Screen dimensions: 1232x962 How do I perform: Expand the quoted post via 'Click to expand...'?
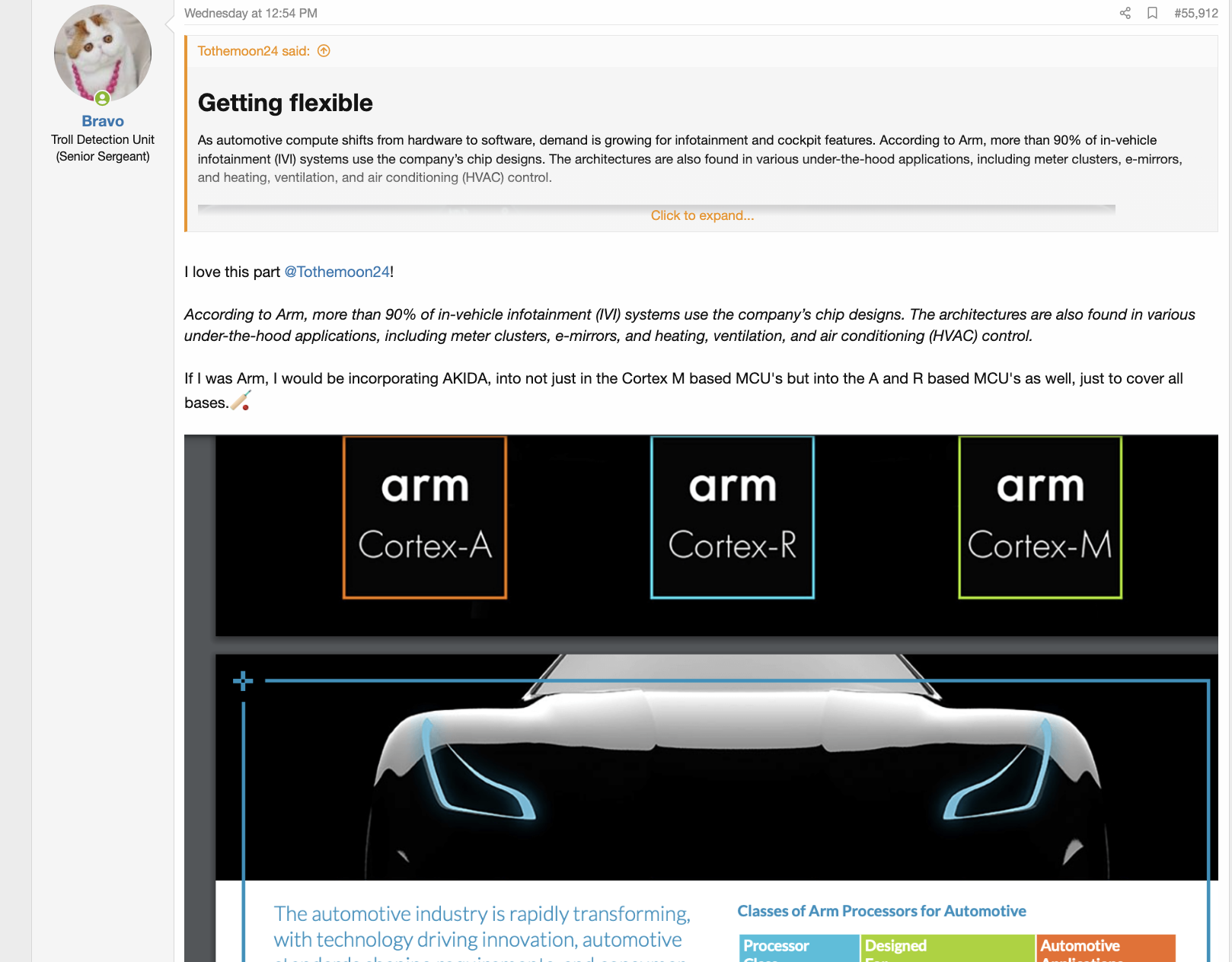tap(702, 215)
